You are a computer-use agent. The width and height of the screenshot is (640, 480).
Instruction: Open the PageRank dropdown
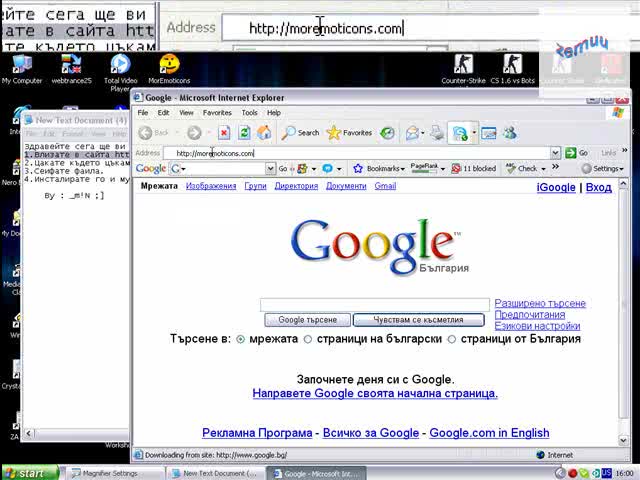(x=443, y=169)
